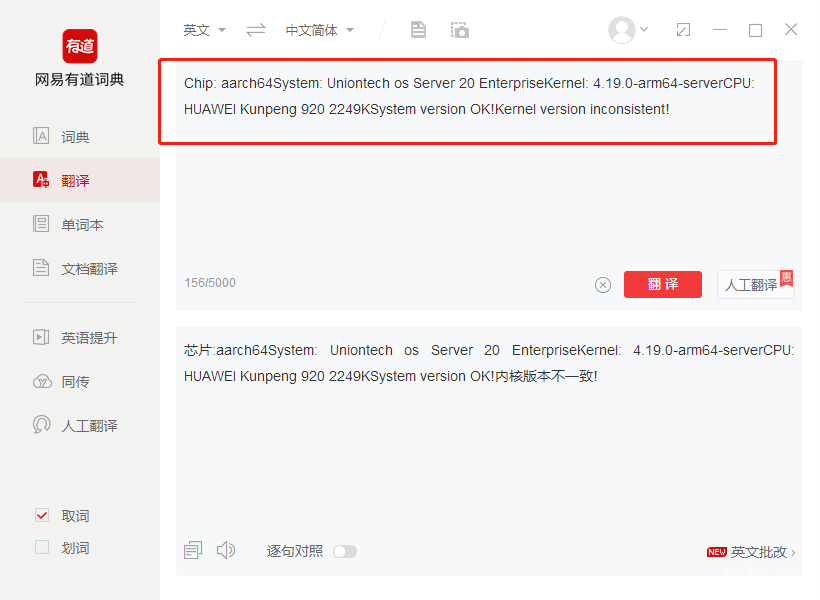
Task: Select the 翻译 translate tab
Action: pyautogui.click(x=80, y=180)
